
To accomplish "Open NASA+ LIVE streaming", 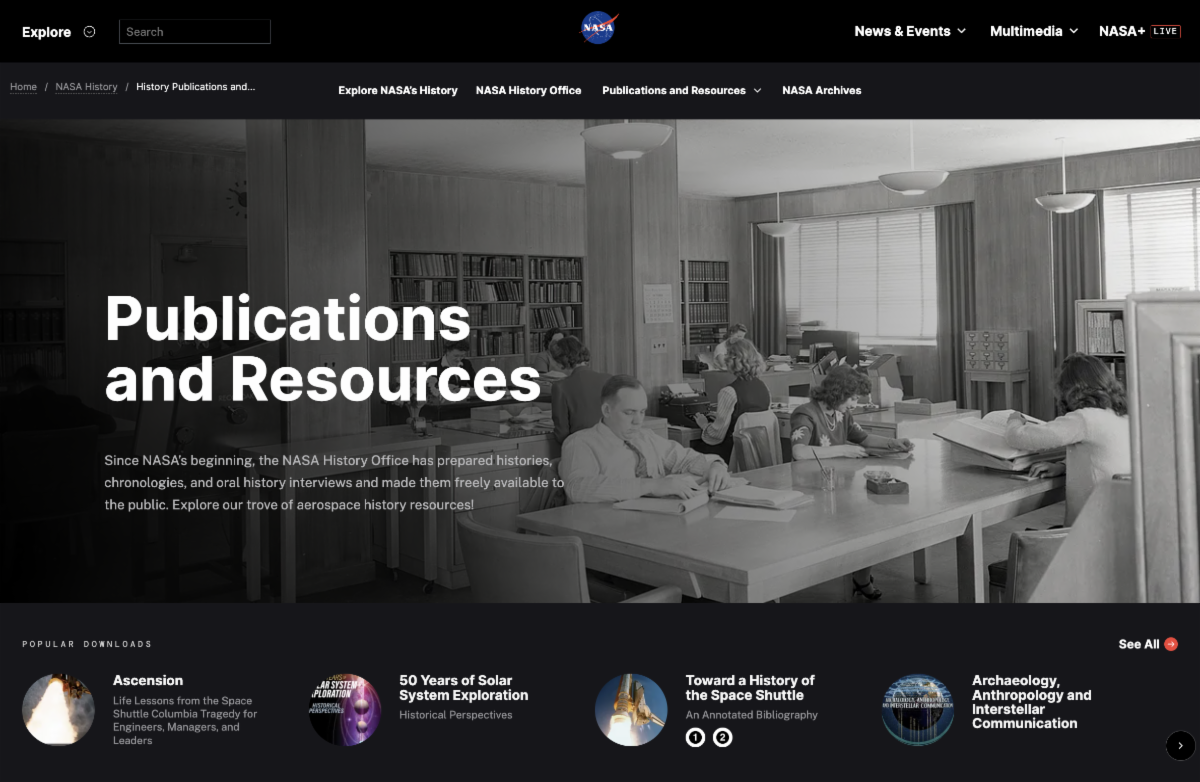I will (x=1140, y=31).
